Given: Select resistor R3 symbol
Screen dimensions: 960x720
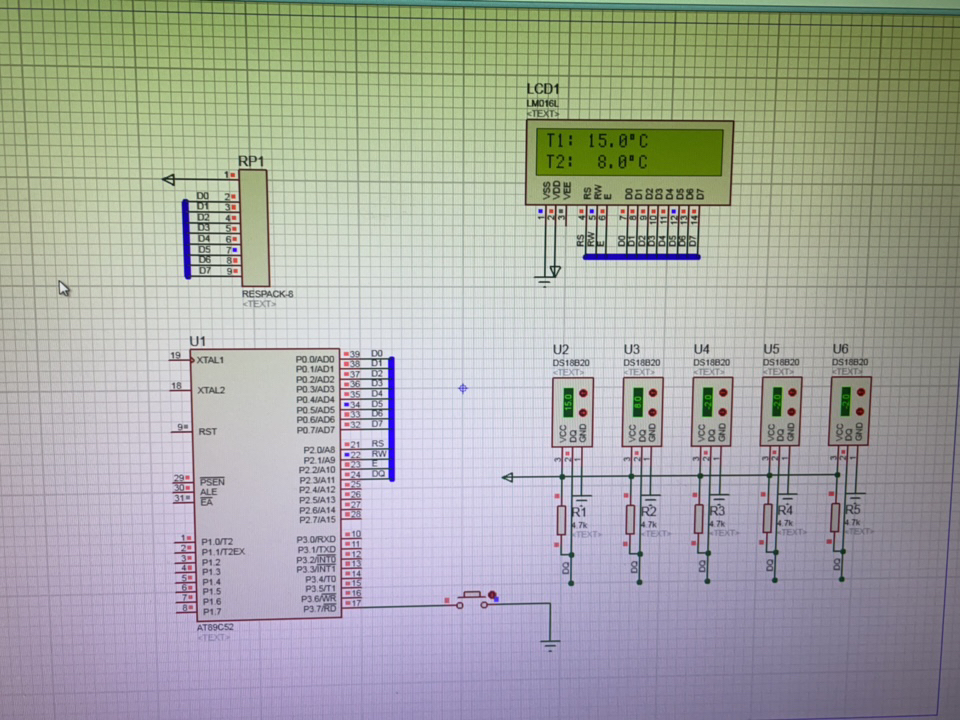Looking at the screenshot, I should click(x=699, y=519).
